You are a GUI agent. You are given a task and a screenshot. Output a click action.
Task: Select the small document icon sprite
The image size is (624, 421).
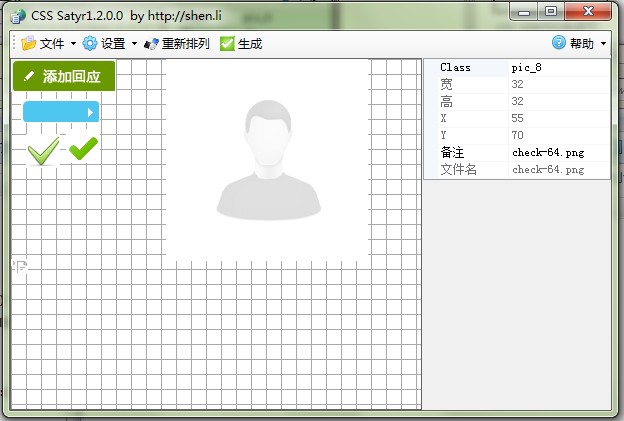coord(21,266)
